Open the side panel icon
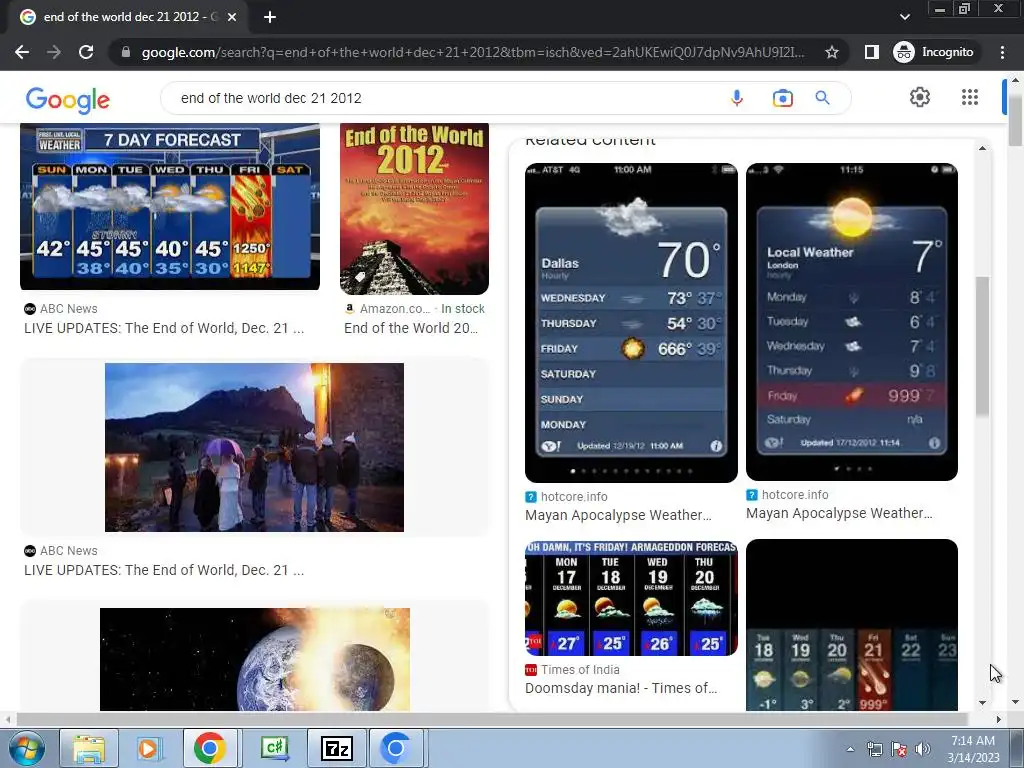Viewport: 1024px width, 768px height. point(871,52)
